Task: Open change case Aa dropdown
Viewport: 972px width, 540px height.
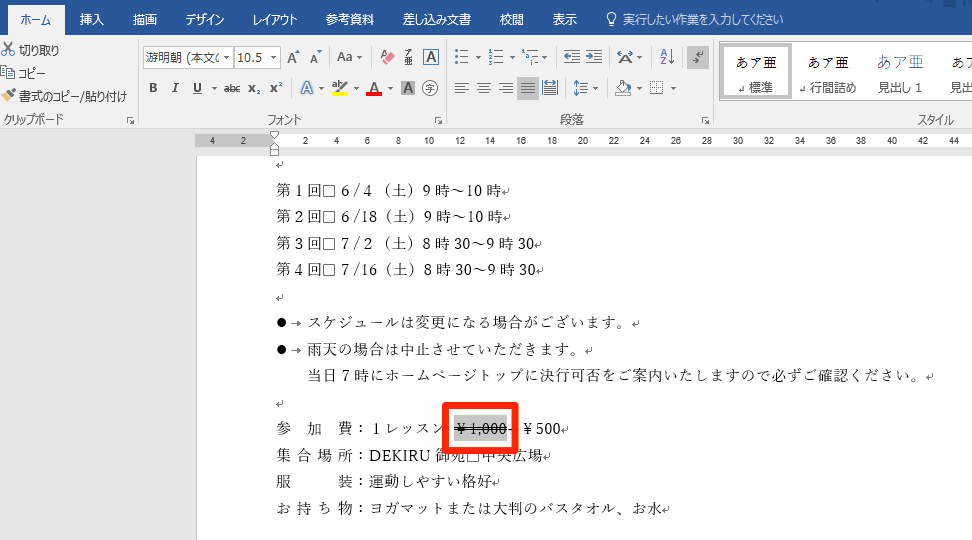Action: 349,58
